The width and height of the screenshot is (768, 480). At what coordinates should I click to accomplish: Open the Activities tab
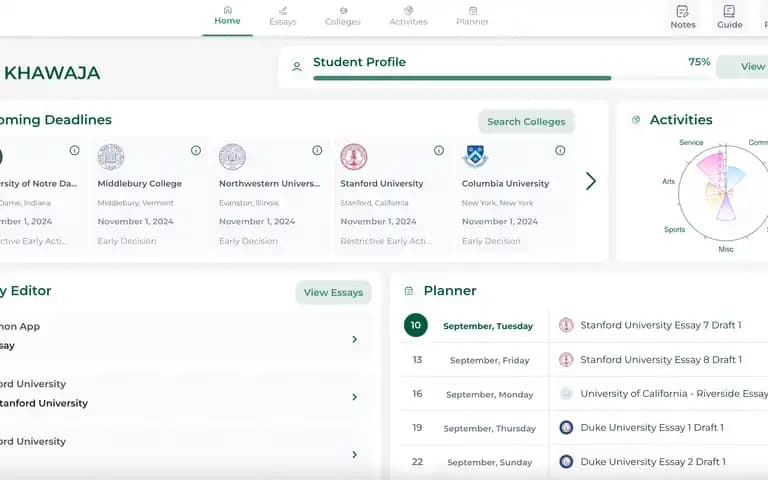pyautogui.click(x=408, y=16)
